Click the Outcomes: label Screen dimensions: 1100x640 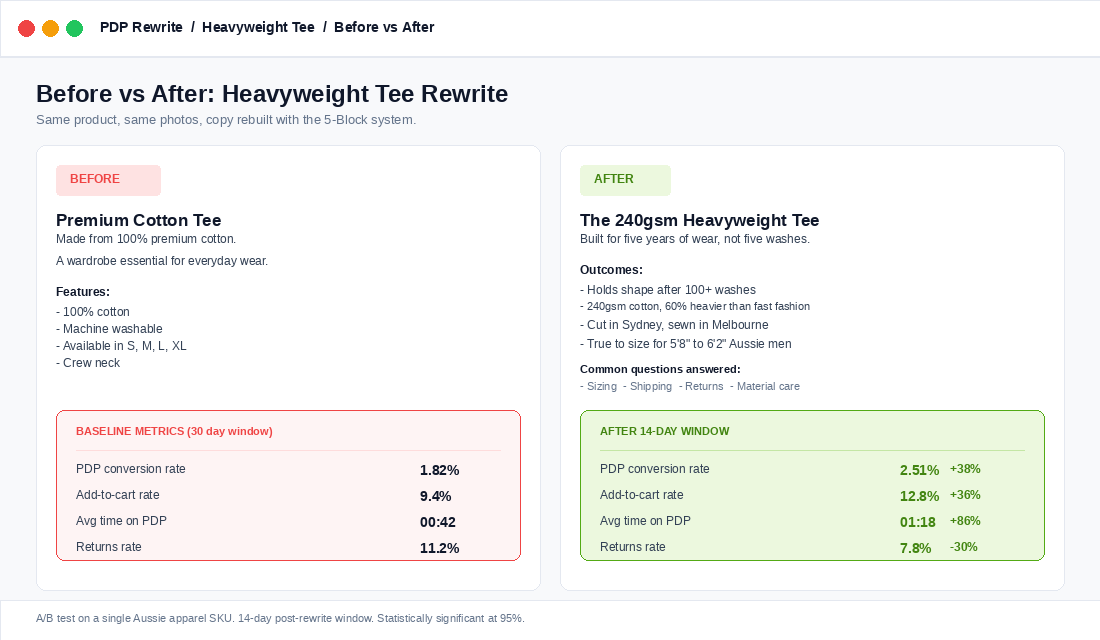point(611,270)
